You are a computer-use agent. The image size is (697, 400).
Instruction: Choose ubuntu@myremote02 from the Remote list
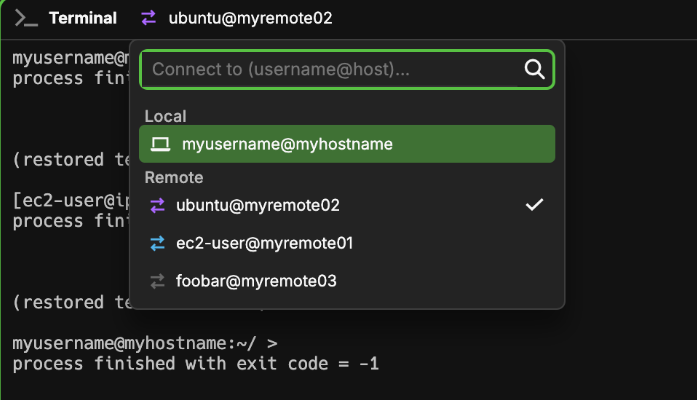(258, 205)
